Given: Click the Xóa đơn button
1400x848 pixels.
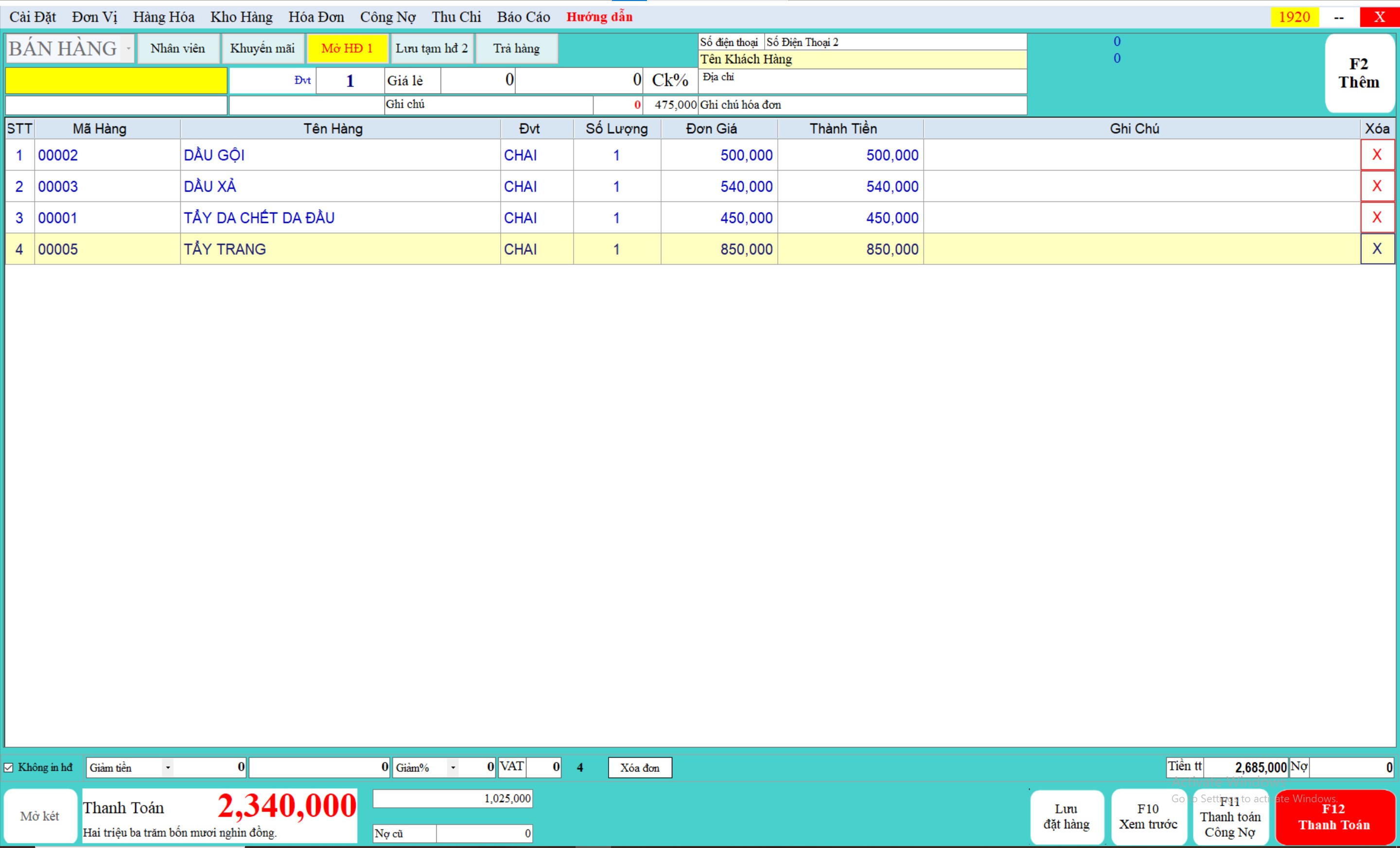Looking at the screenshot, I should (x=640, y=767).
